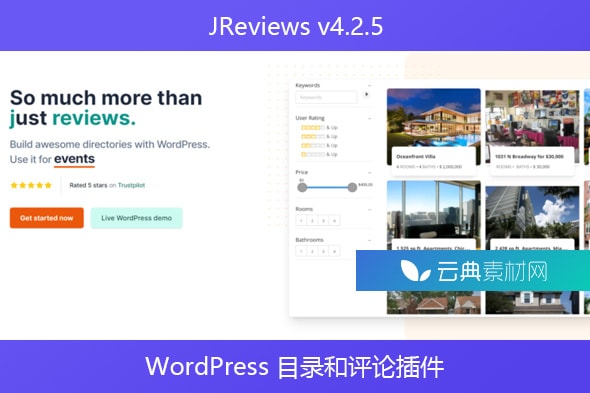Screen dimensions: 590x393
Task: Click the User Rating label
Action: coord(310,118)
